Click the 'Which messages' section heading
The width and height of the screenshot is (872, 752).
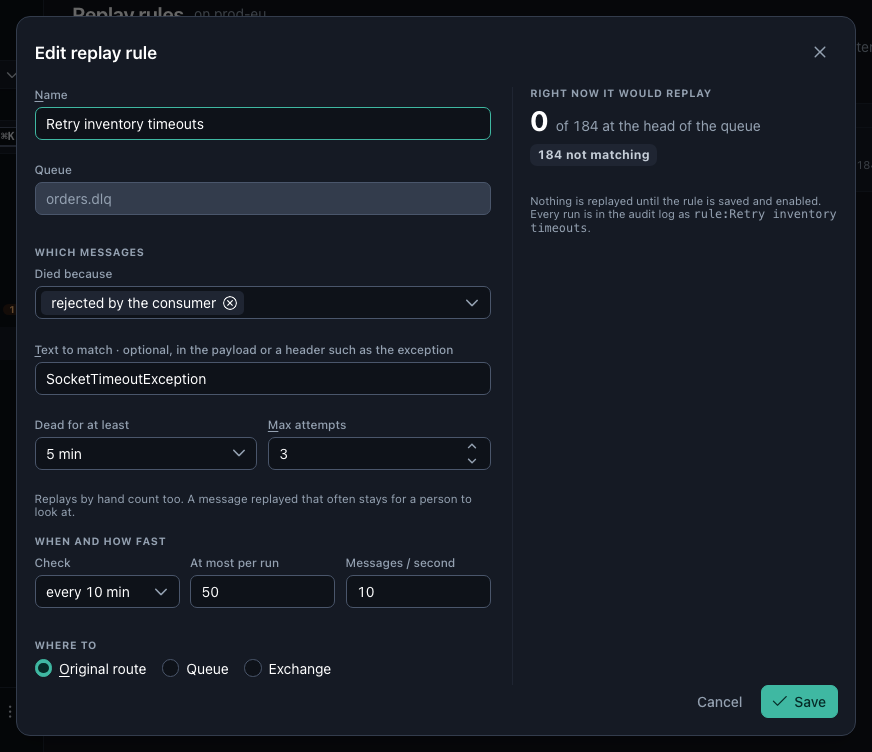[x=89, y=253]
